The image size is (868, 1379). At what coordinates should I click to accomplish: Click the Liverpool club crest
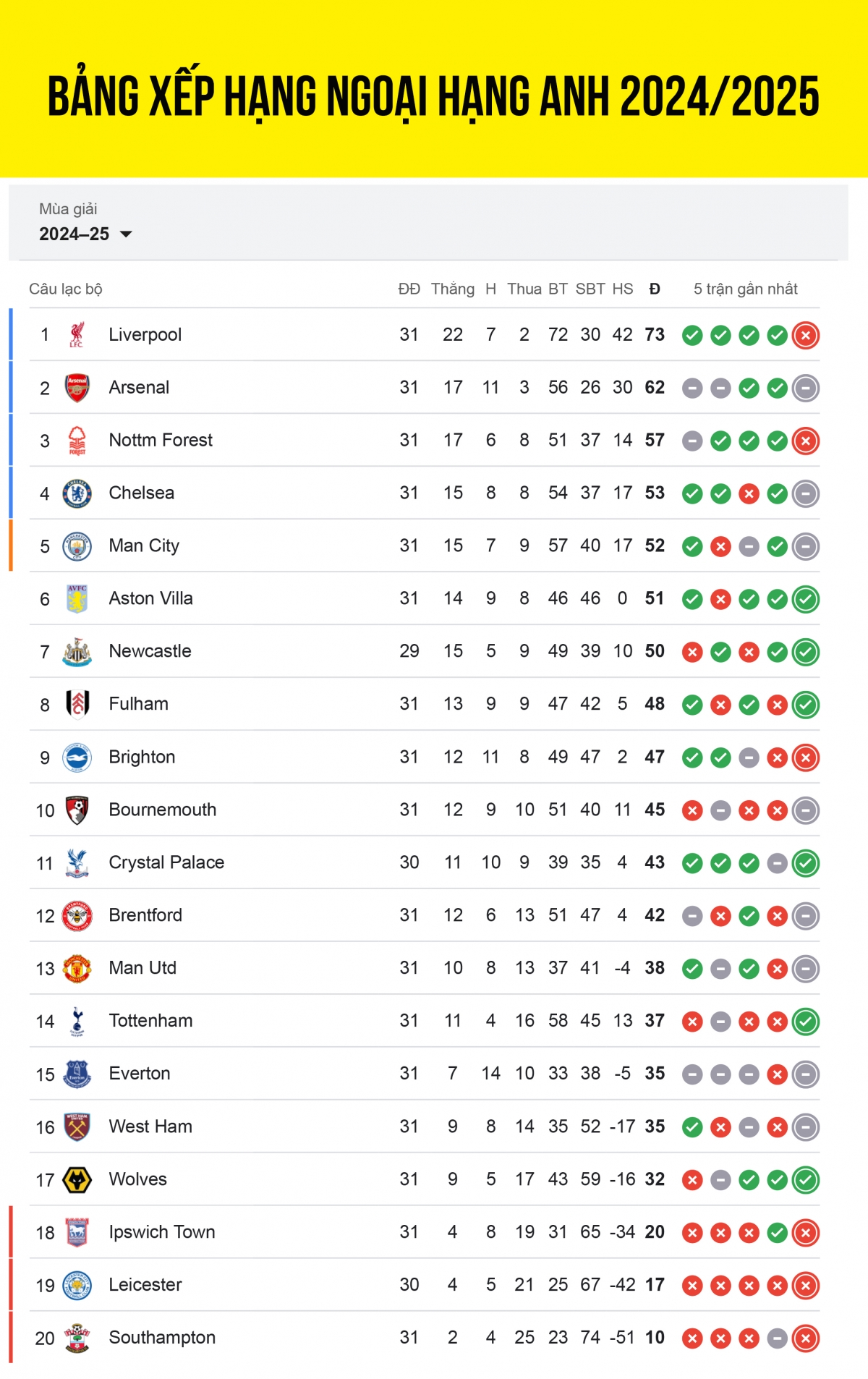click(x=77, y=335)
